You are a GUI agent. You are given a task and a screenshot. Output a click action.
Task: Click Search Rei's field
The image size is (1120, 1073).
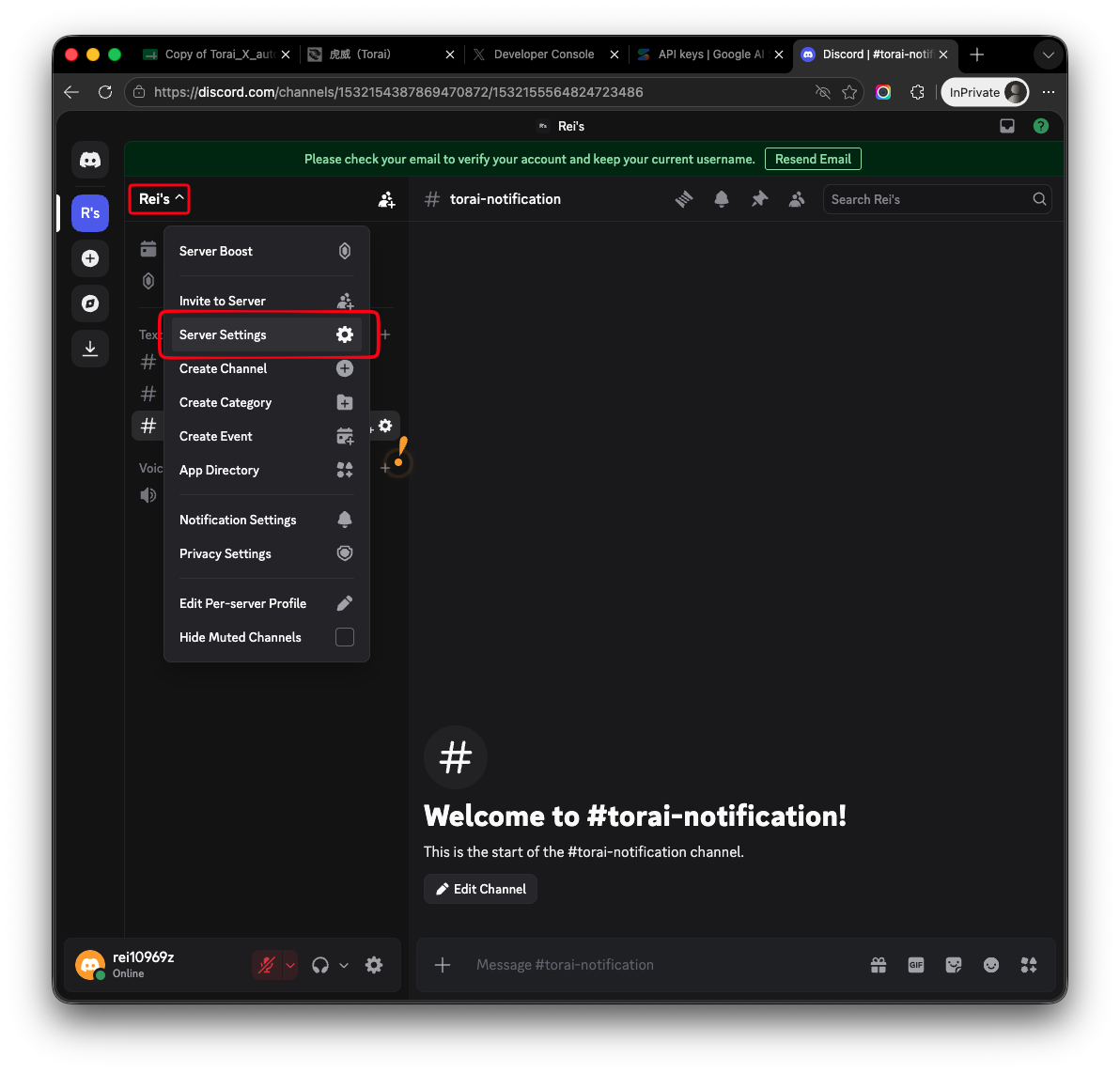pyautogui.click(x=937, y=199)
